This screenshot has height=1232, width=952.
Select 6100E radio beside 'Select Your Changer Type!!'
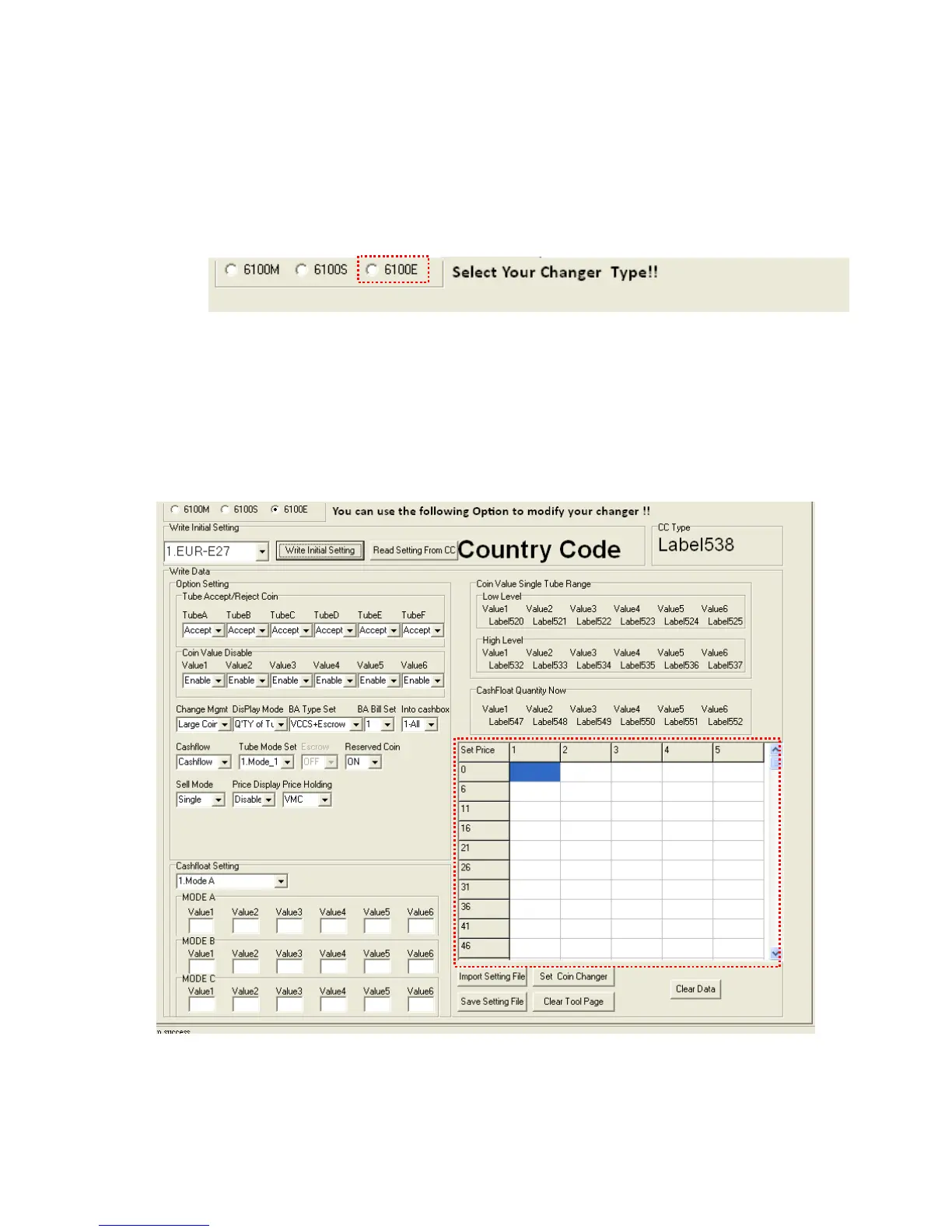[372, 270]
